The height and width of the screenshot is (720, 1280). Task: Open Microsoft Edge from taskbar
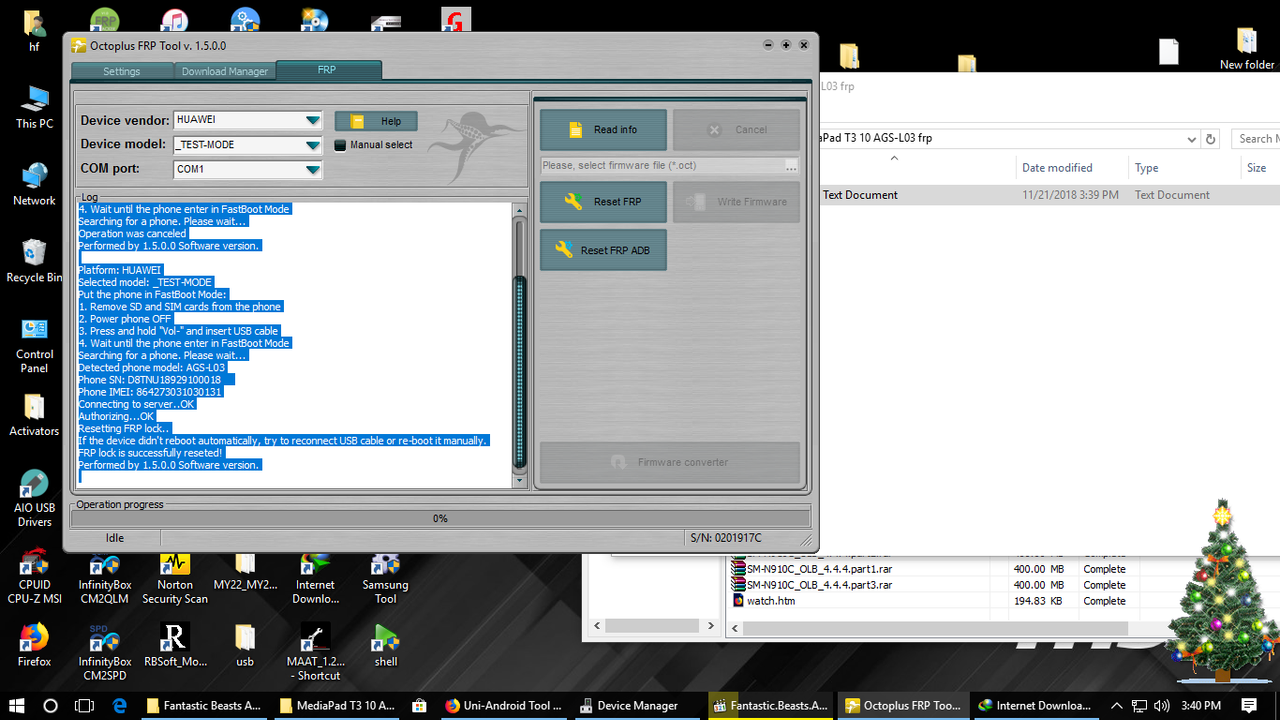click(120, 705)
